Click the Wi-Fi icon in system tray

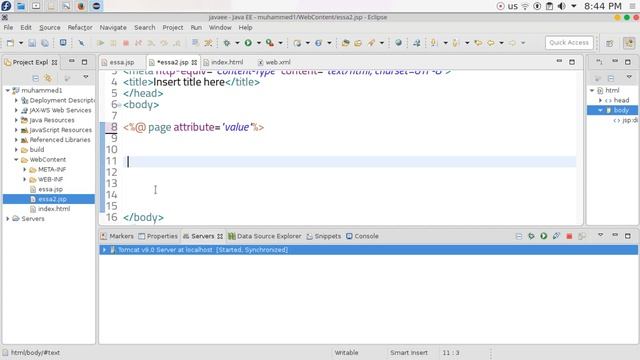[525, 6]
